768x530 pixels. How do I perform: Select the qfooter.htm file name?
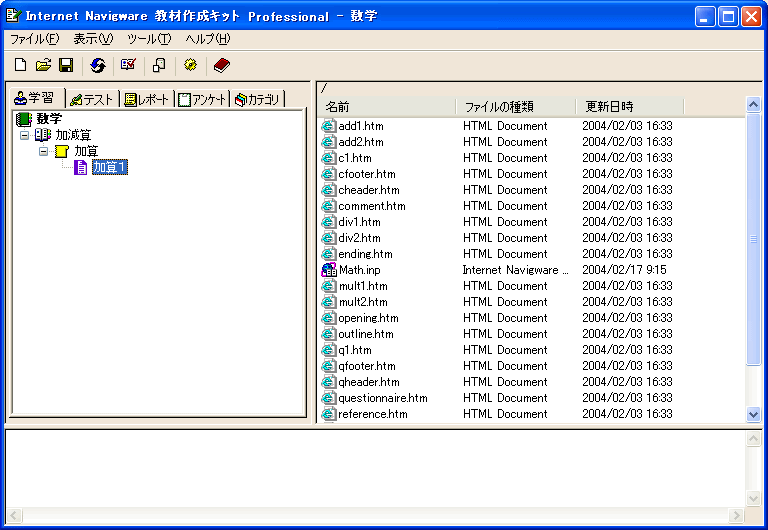(x=367, y=366)
